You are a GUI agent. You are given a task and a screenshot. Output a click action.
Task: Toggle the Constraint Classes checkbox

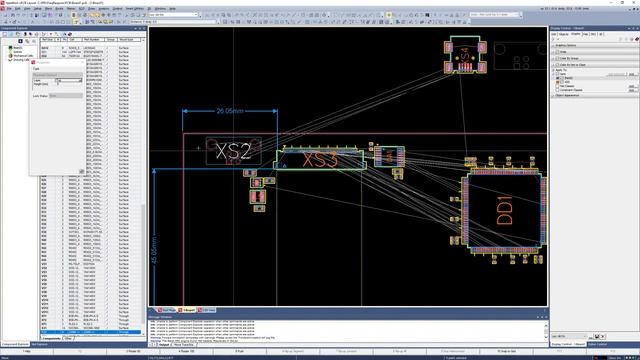(558, 90)
